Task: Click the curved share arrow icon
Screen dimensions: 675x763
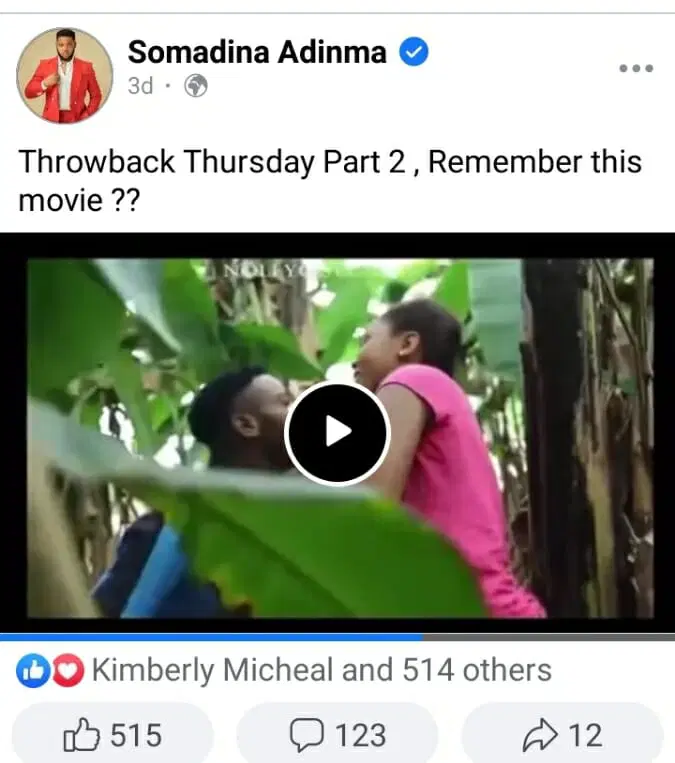Action: click(x=540, y=735)
